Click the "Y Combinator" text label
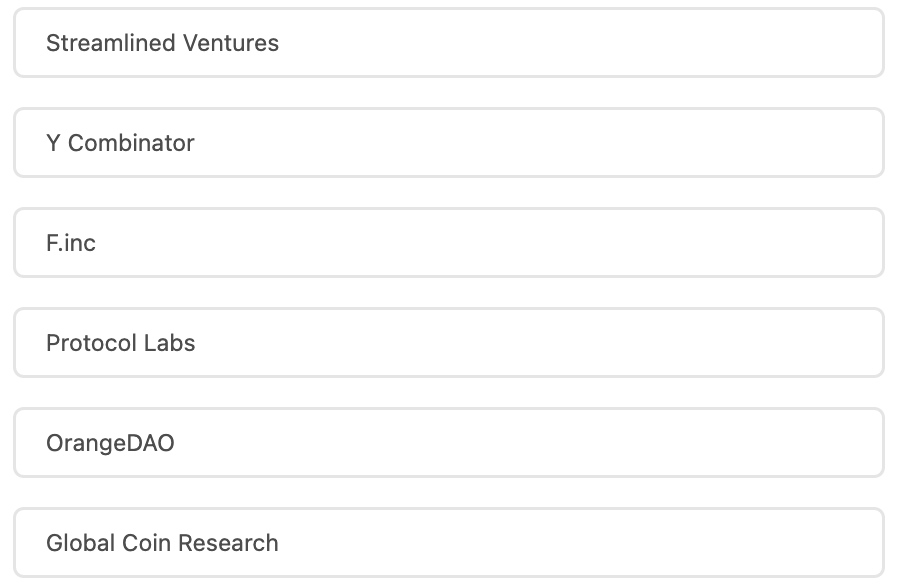This screenshot has height=586, width=902. tap(120, 143)
